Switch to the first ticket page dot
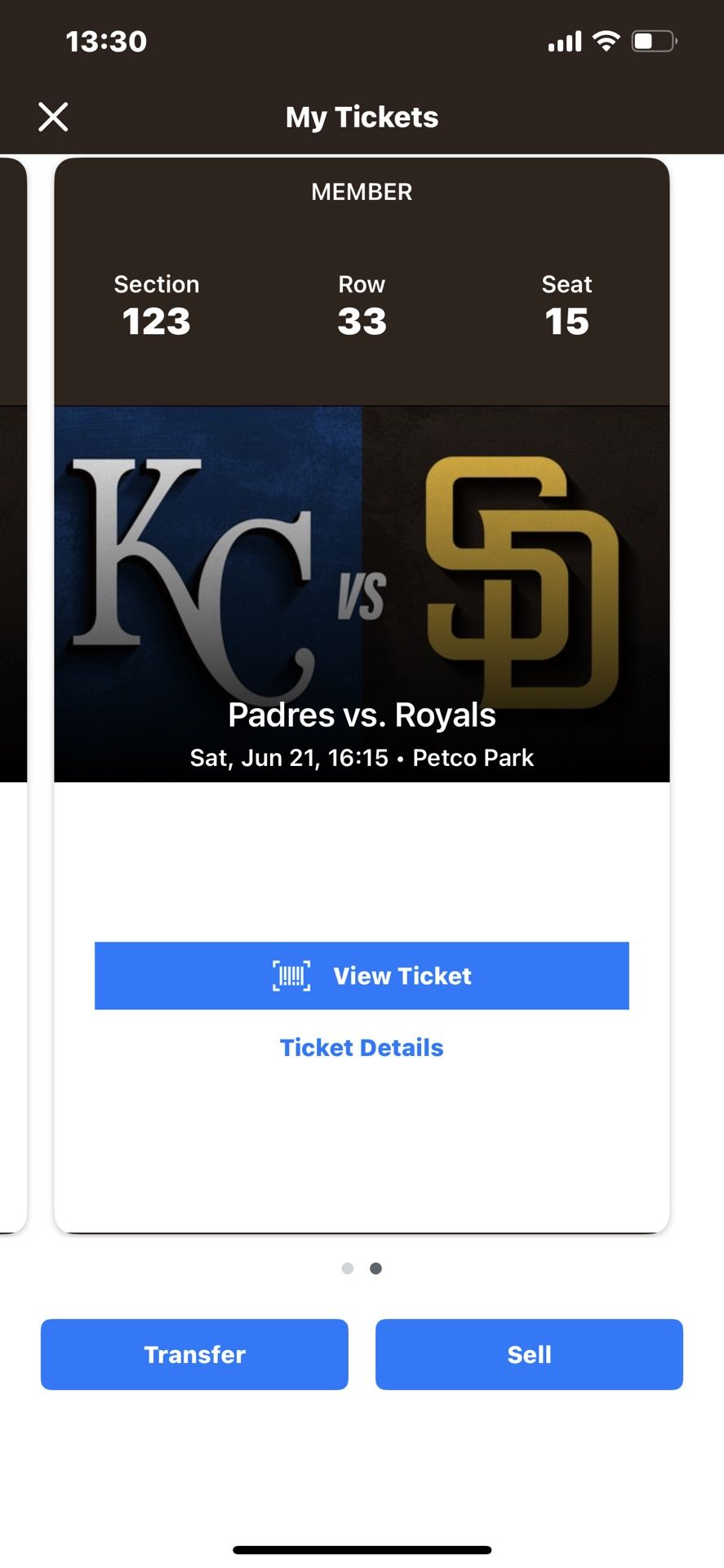The image size is (724, 1568). point(348,1268)
